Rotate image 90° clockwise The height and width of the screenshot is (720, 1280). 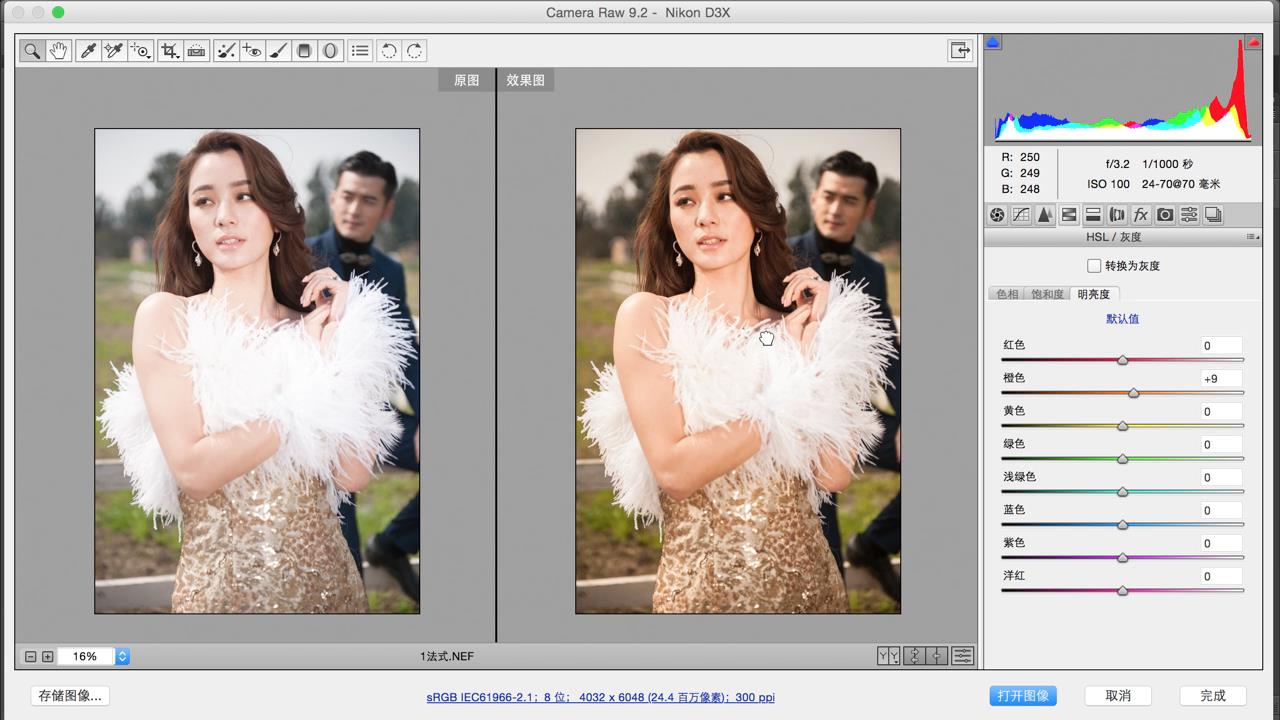coord(414,51)
